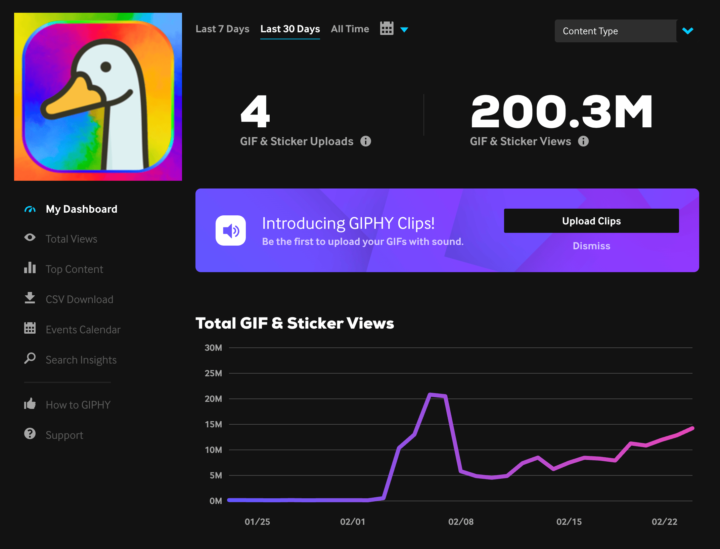
Task: Expand the Content Type dropdown
Action: [615, 31]
